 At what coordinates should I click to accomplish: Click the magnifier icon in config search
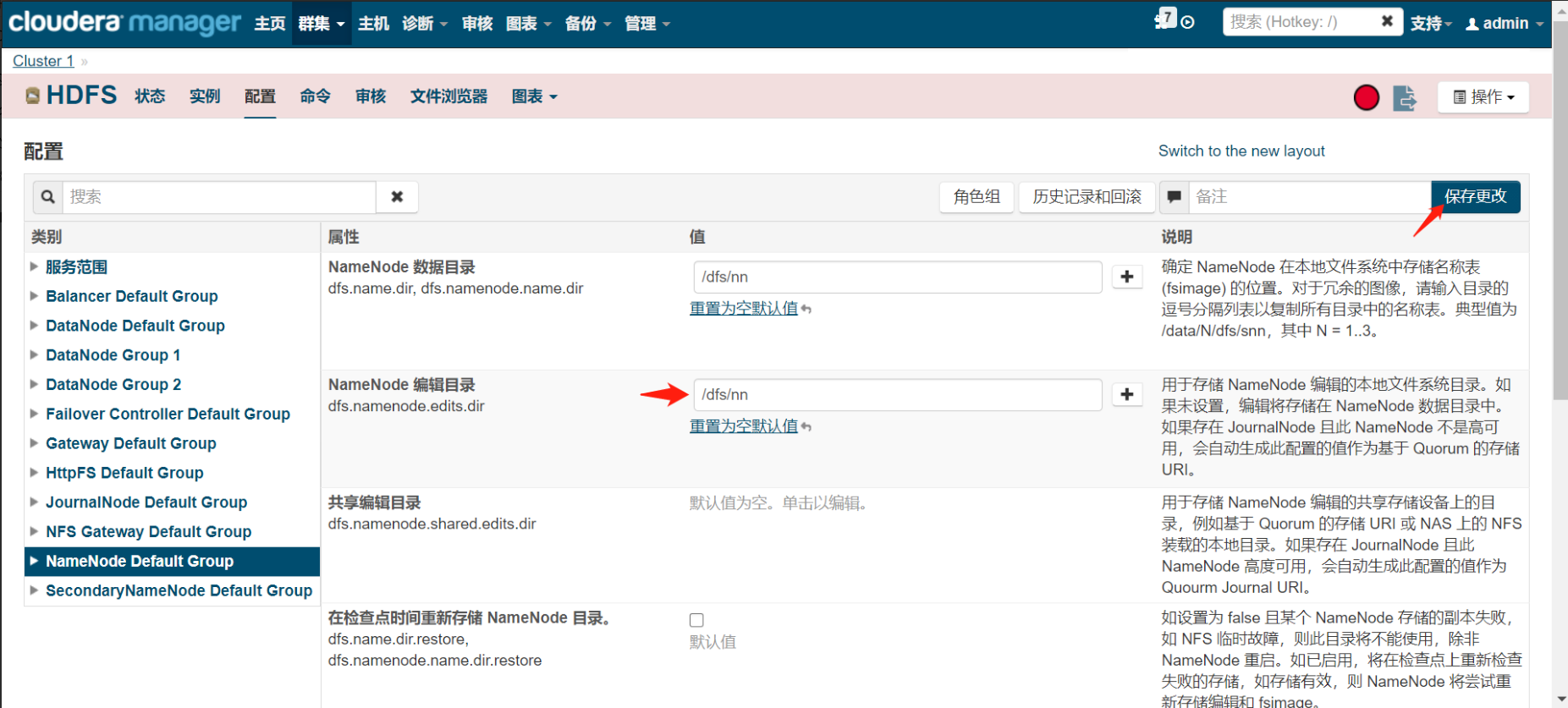(x=48, y=197)
